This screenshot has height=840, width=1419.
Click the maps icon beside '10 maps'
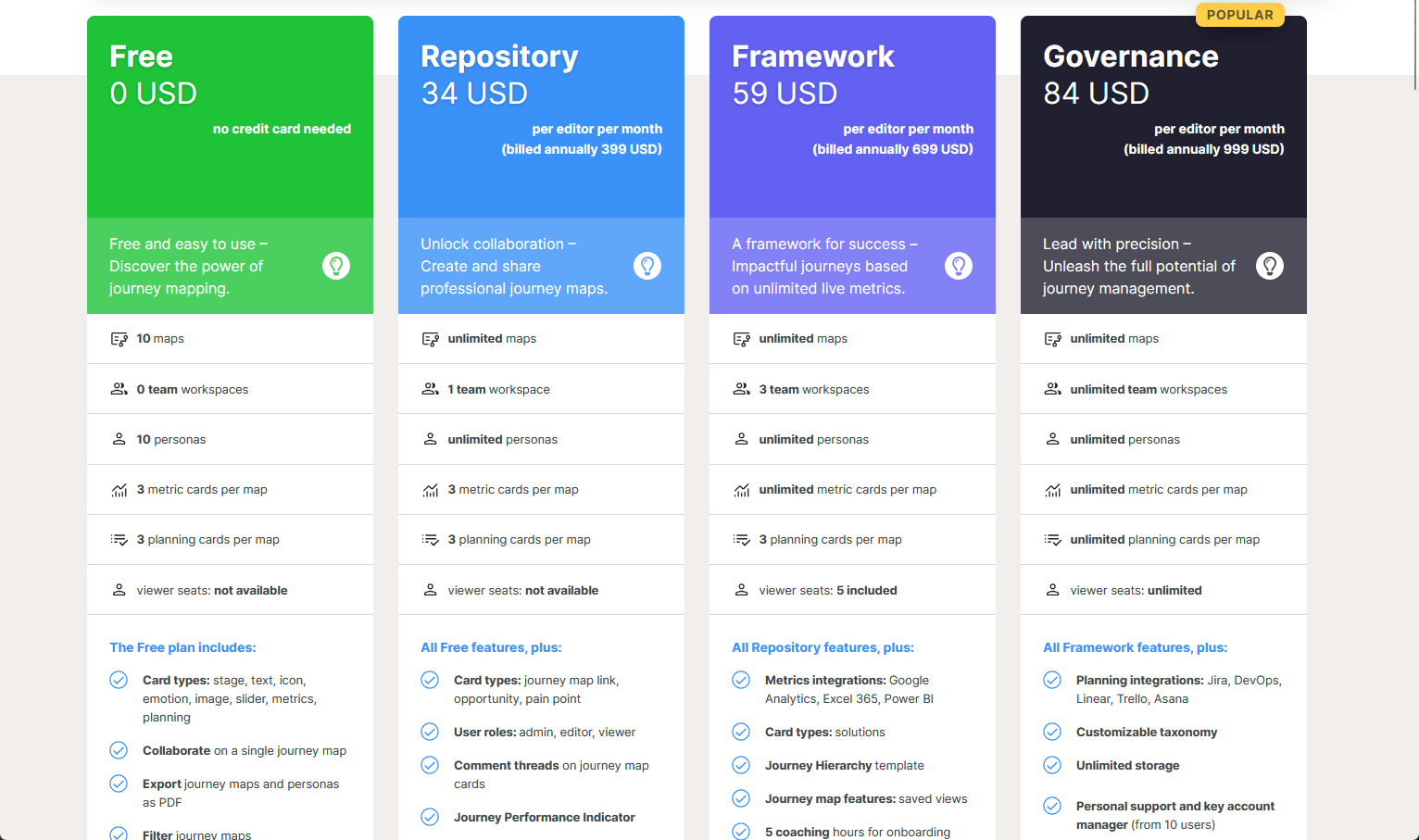click(x=119, y=339)
